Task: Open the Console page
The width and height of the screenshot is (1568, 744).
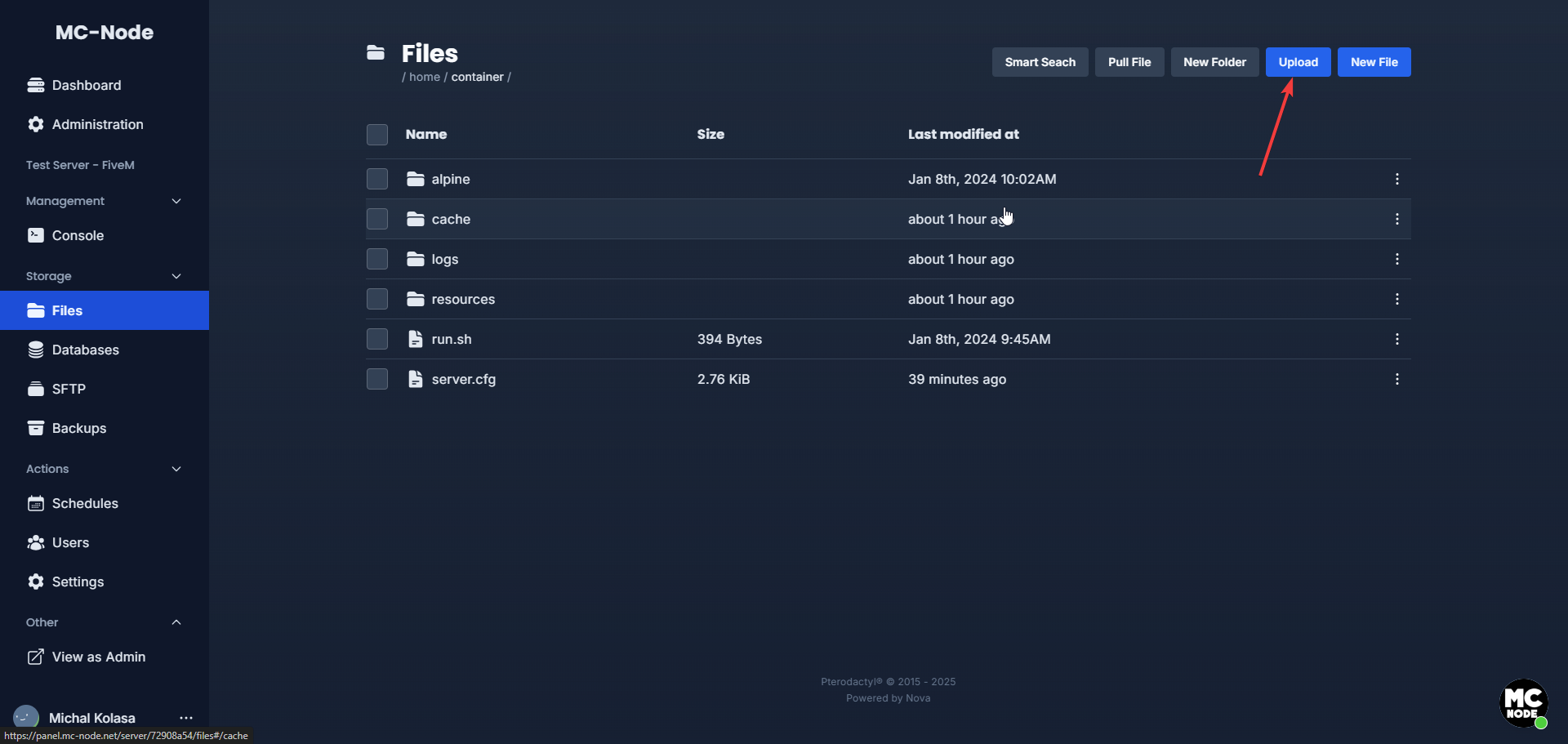Action: pos(105,235)
